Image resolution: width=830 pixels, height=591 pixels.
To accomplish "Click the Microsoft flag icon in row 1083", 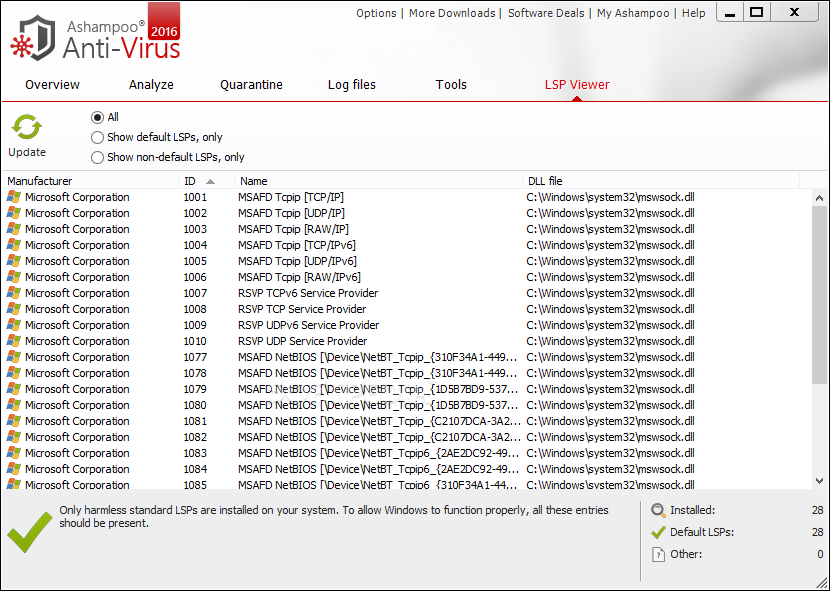I will click(14, 453).
